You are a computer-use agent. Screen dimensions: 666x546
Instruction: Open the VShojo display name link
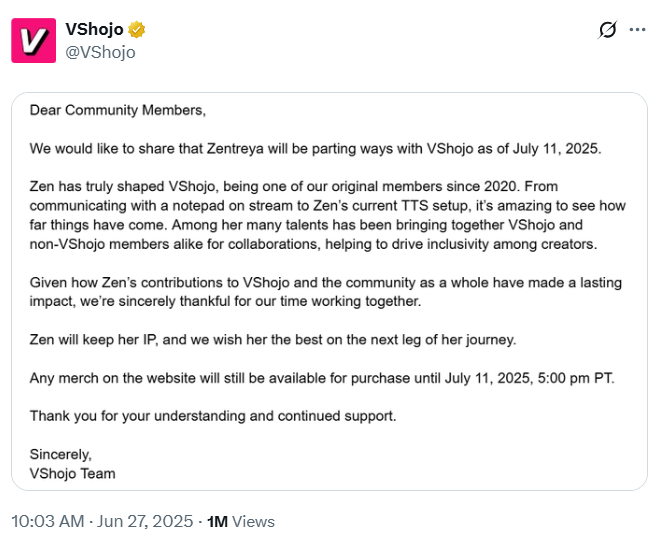94,30
